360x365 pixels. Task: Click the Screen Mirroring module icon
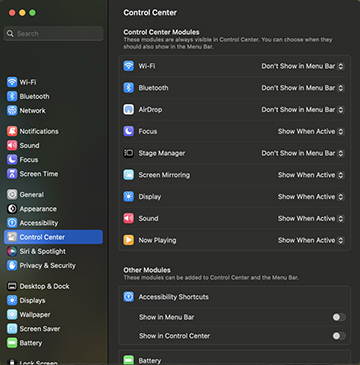coord(129,175)
